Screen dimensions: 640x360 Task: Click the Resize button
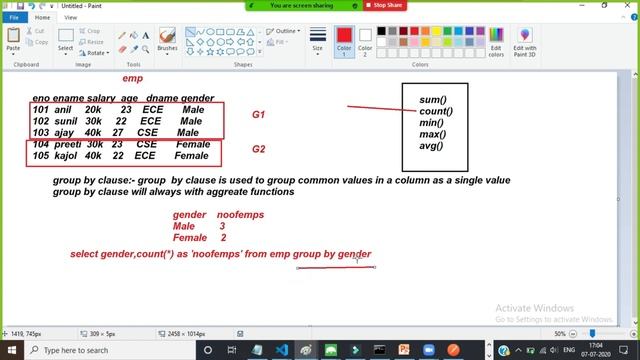(91, 42)
